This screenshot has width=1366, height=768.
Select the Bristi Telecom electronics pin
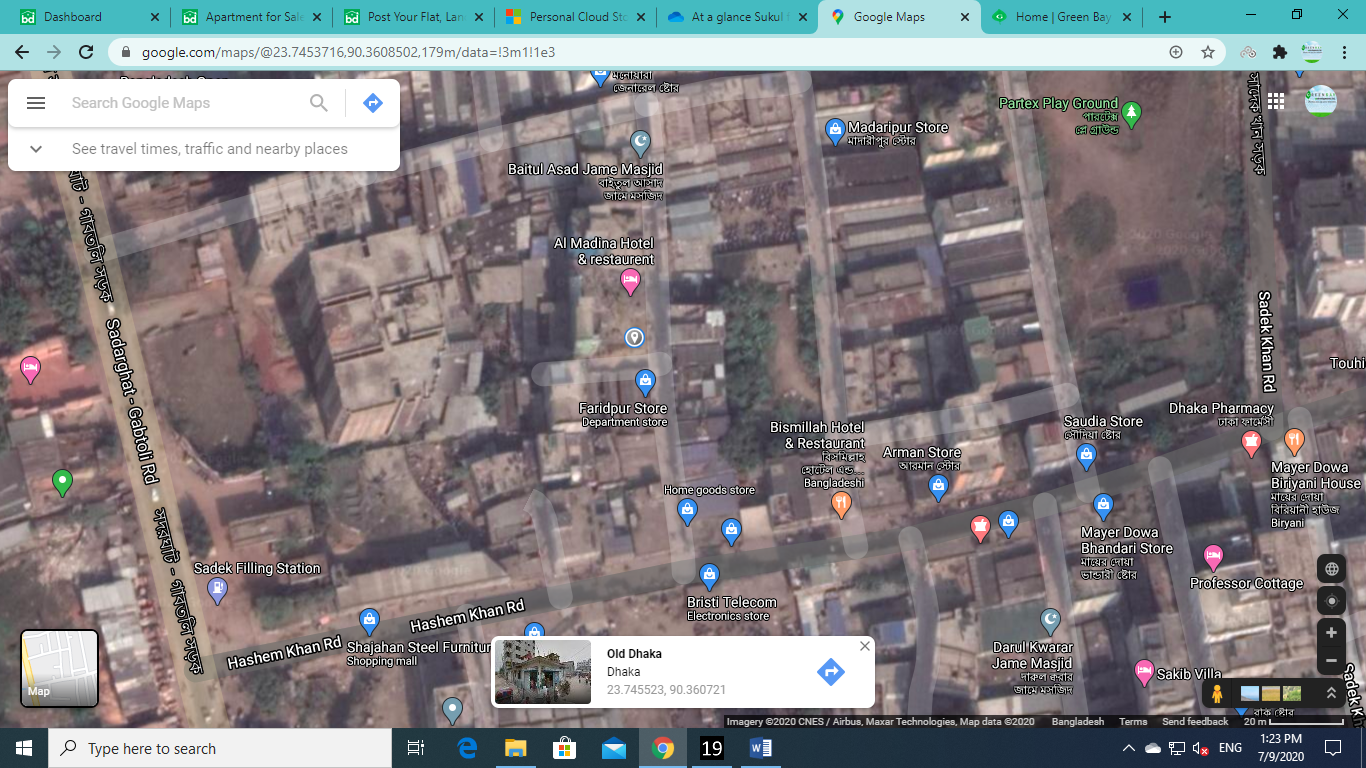pos(709,576)
